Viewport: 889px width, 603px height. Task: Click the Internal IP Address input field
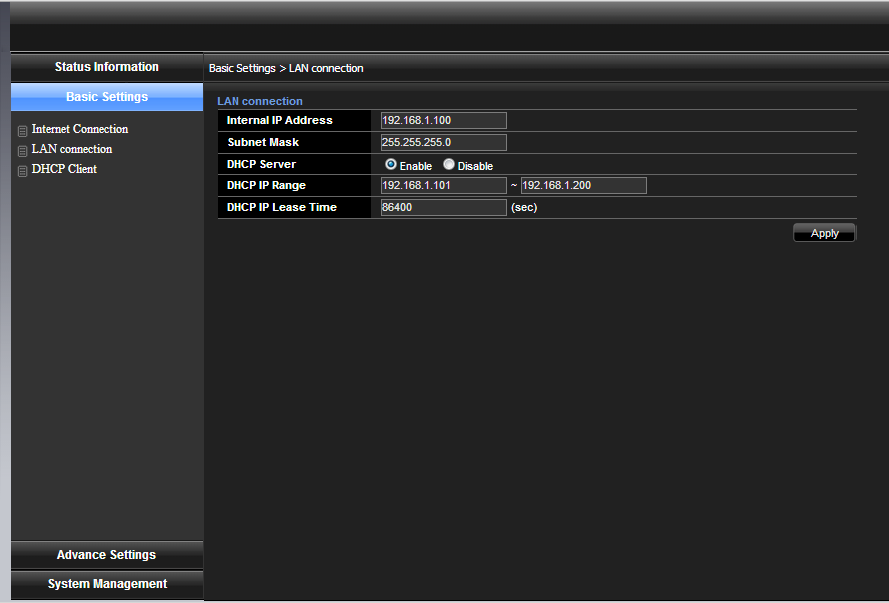[444, 120]
